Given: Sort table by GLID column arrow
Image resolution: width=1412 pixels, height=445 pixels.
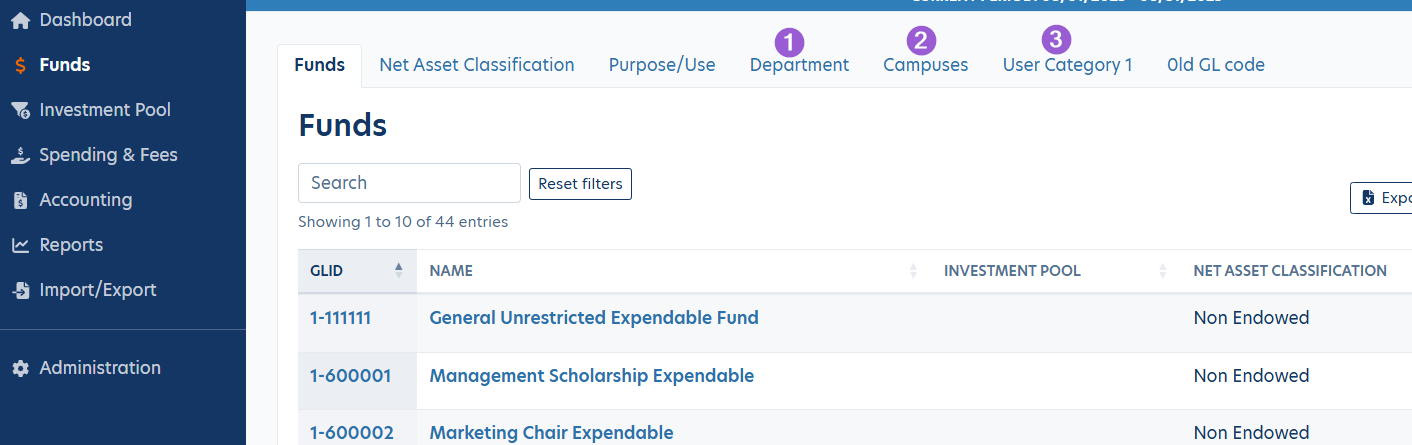Looking at the screenshot, I should point(399,270).
